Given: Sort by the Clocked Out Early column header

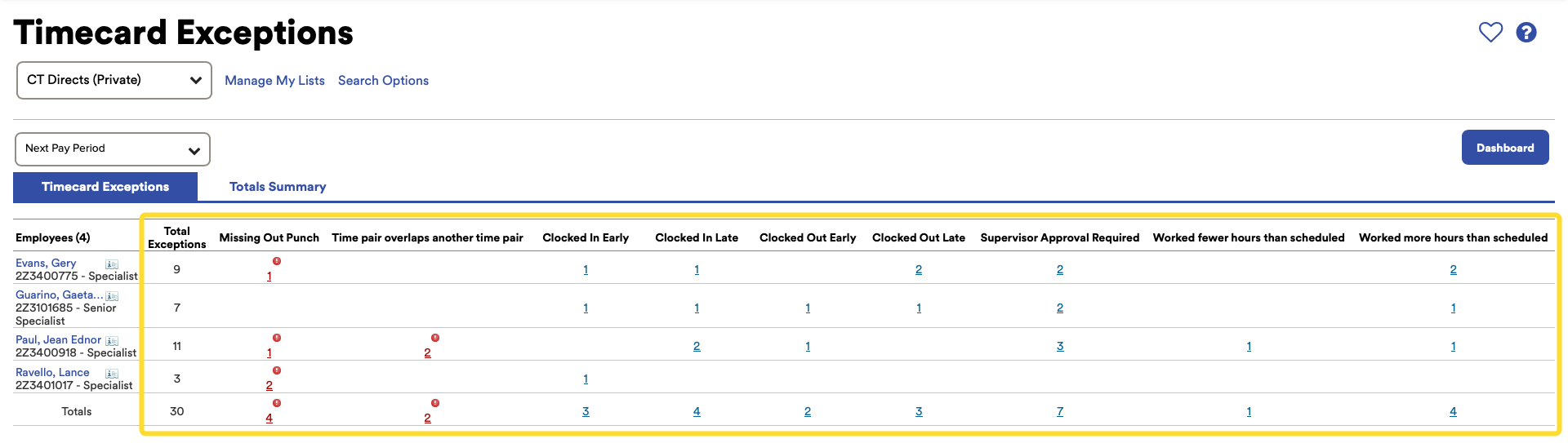Looking at the screenshot, I should 808,237.
